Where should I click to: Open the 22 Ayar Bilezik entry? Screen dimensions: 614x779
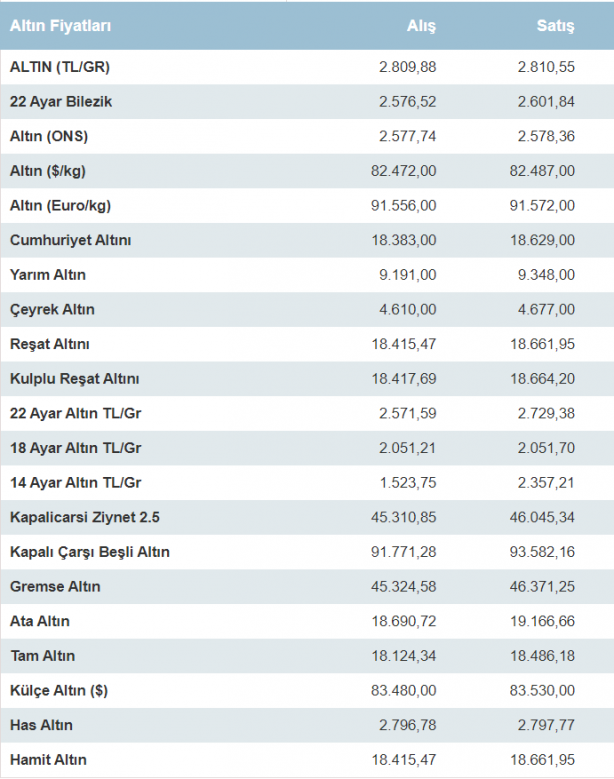[x=61, y=102]
